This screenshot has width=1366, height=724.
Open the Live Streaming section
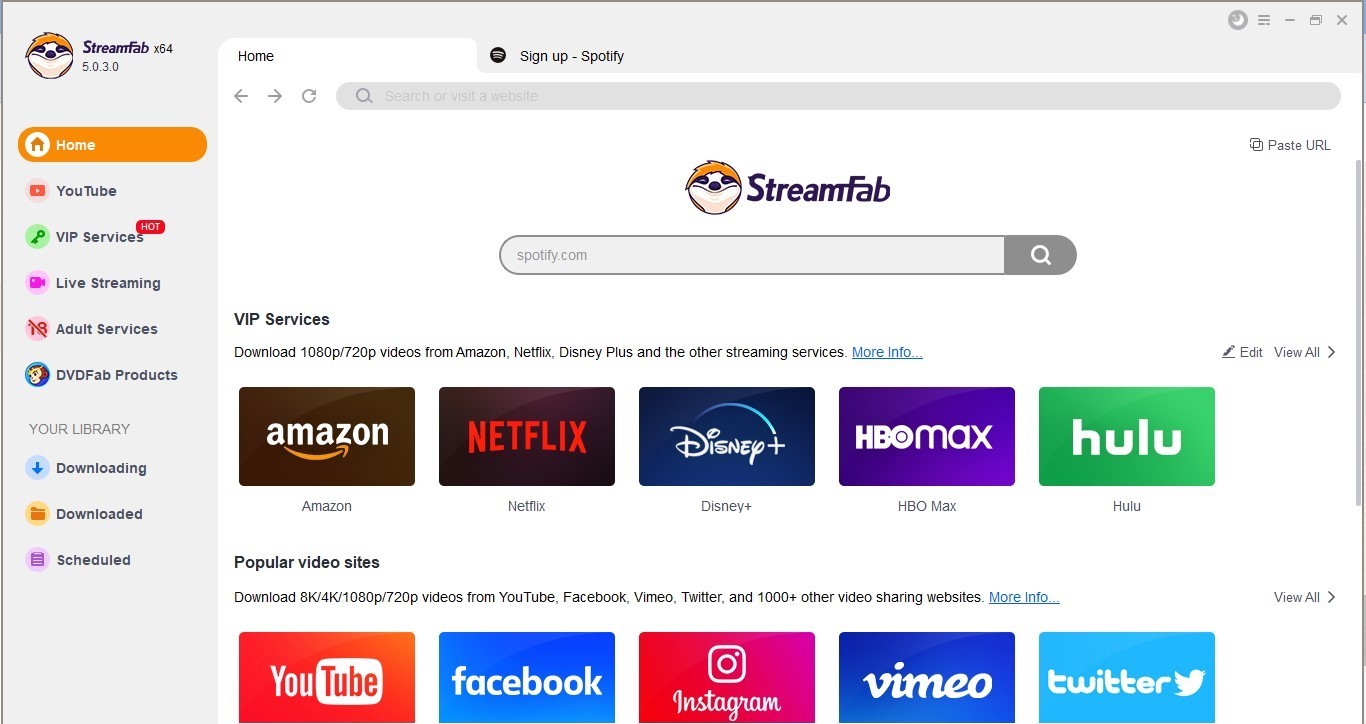tap(107, 283)
